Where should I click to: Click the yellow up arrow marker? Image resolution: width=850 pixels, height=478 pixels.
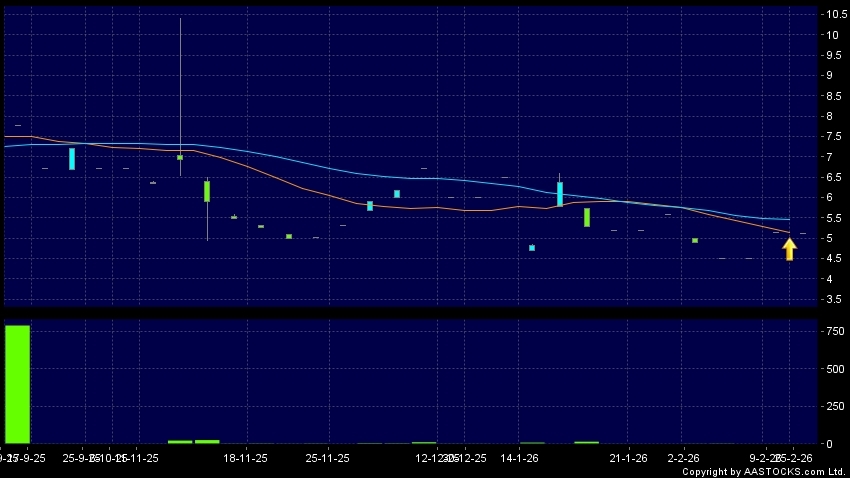coord(789,249)
